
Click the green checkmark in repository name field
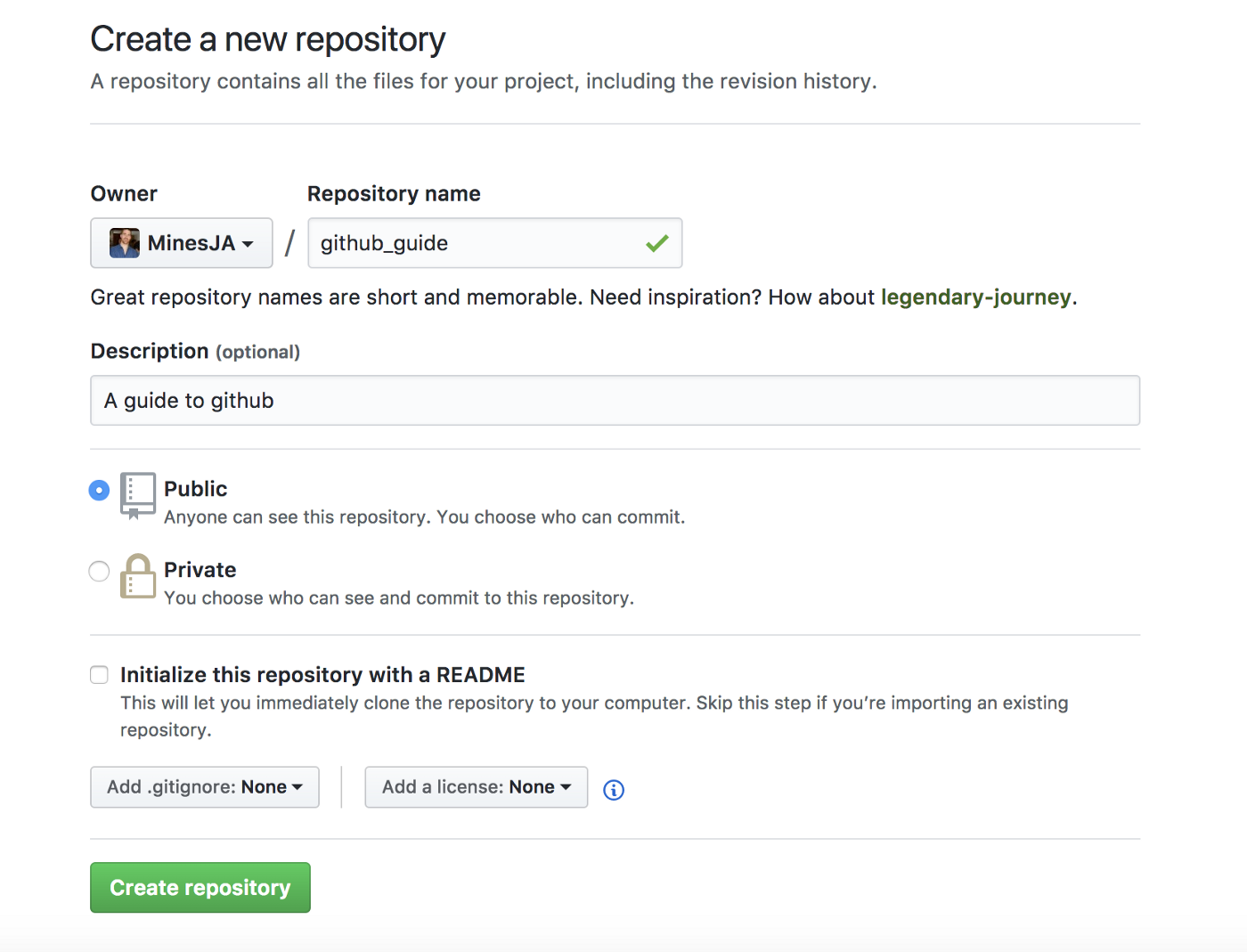click(x=657, y=243)
